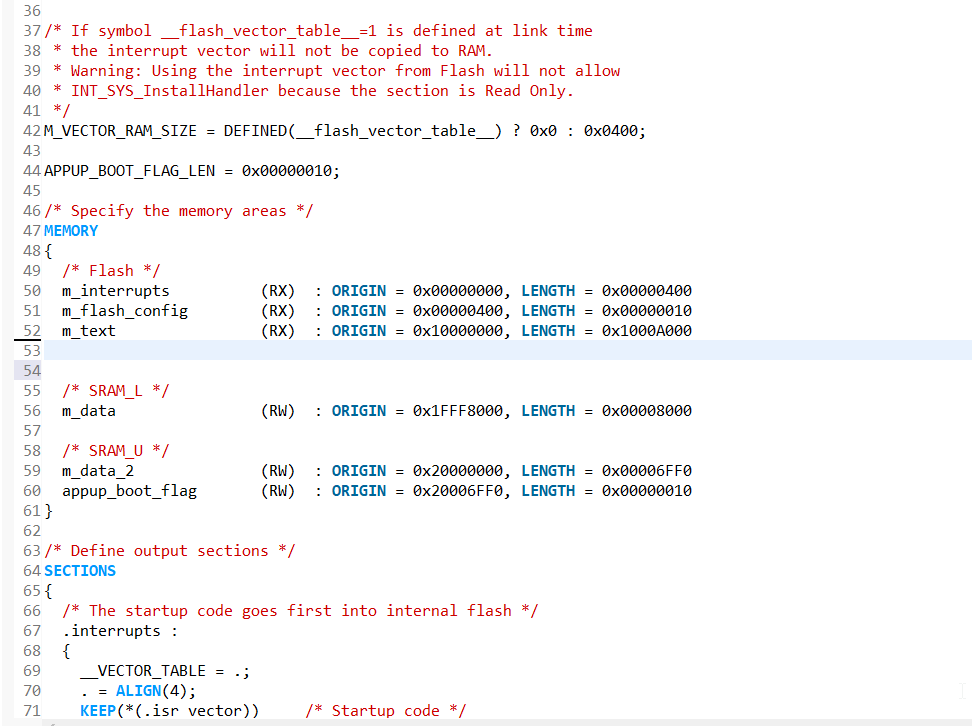Click line number 37 to set a breakpoint
972x726 pixels.
30,30
